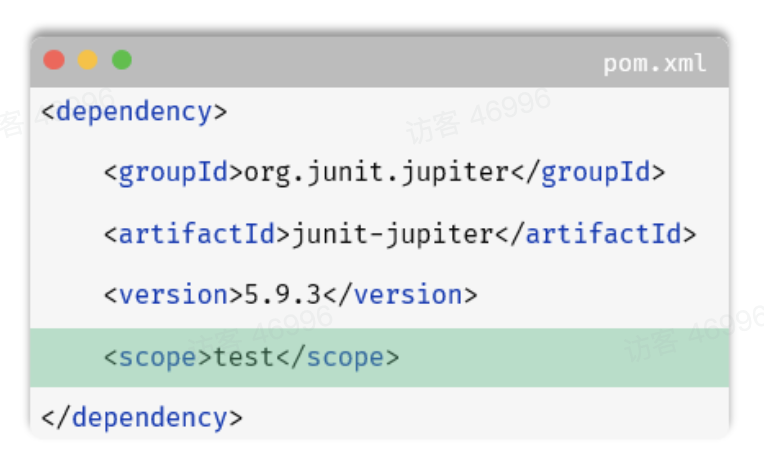Click the opening dependency tag
Image resolution: width=764 pixels, height=460 pixels.
pyautogui.click(x=134, y=111)
